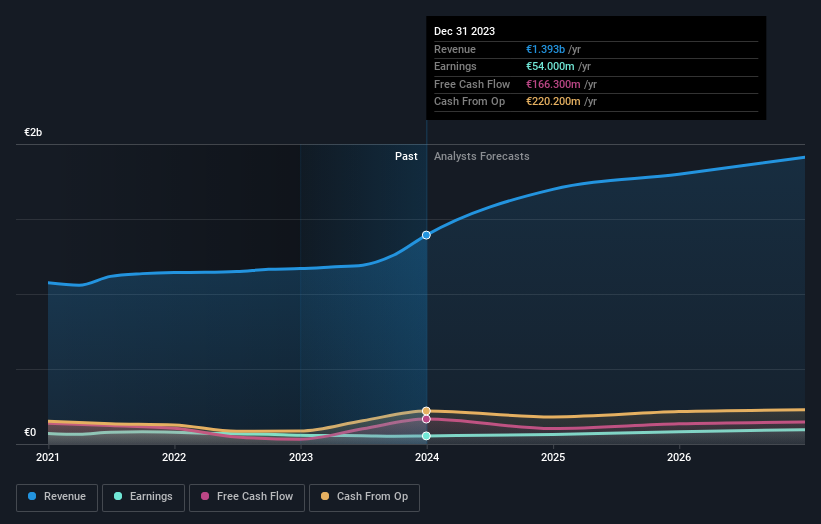Click the 2024 x-axis label
This screenshot has height=524, width=821.
pos(427,457)
